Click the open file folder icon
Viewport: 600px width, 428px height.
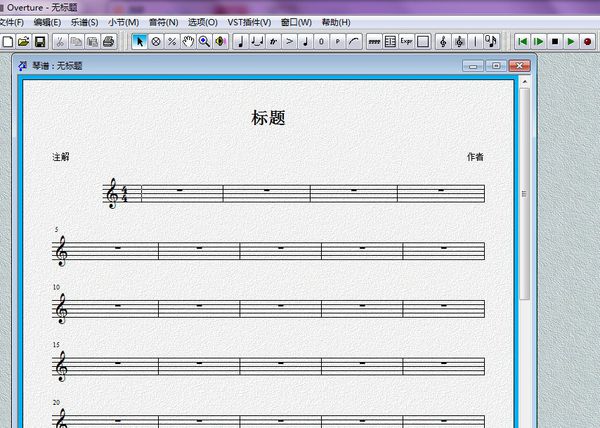pos(24,41)
